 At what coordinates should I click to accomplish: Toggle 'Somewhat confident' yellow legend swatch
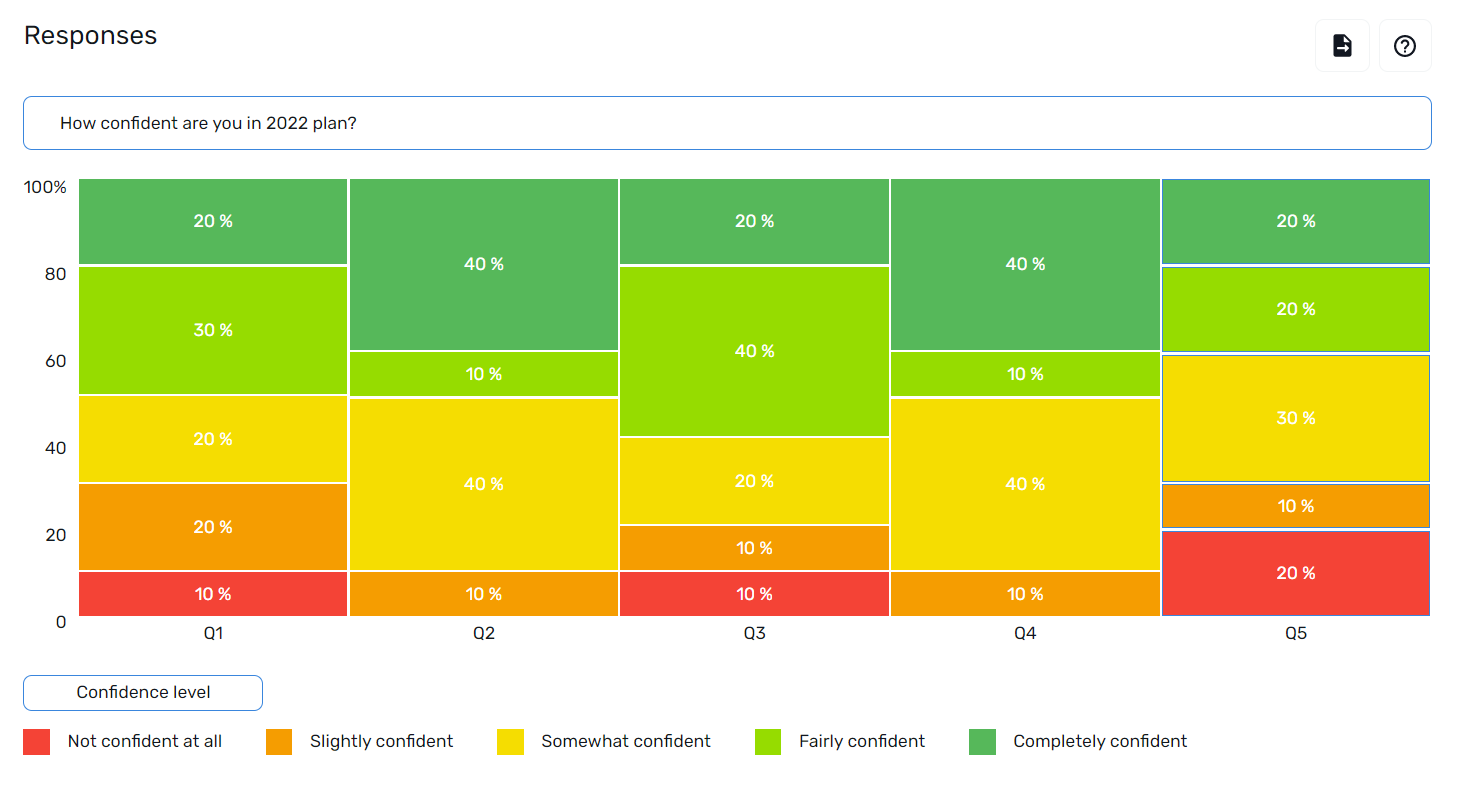click(x=510, y=742)
